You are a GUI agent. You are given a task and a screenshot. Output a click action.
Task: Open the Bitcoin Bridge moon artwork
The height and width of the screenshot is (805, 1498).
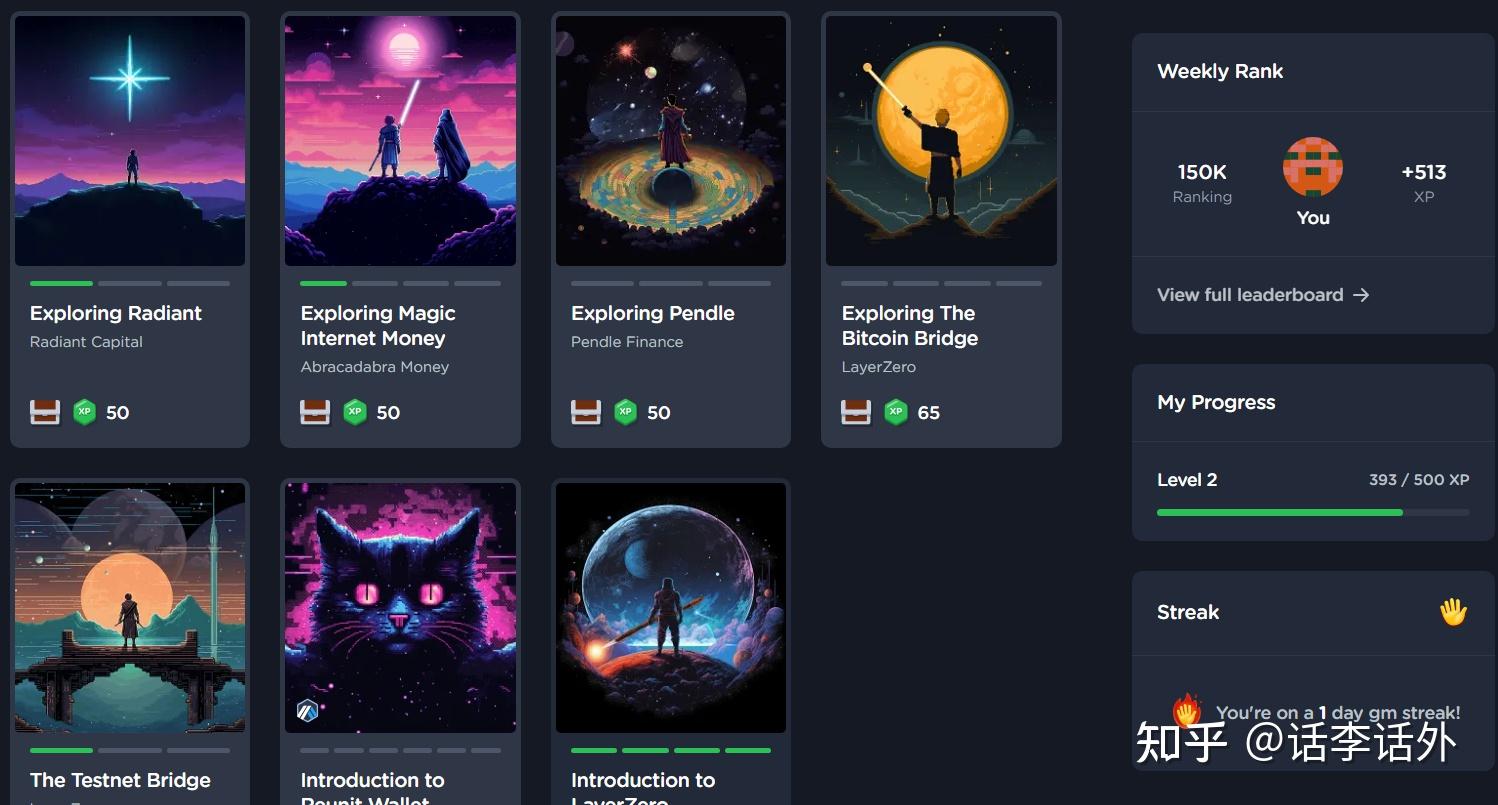point(941,141)
